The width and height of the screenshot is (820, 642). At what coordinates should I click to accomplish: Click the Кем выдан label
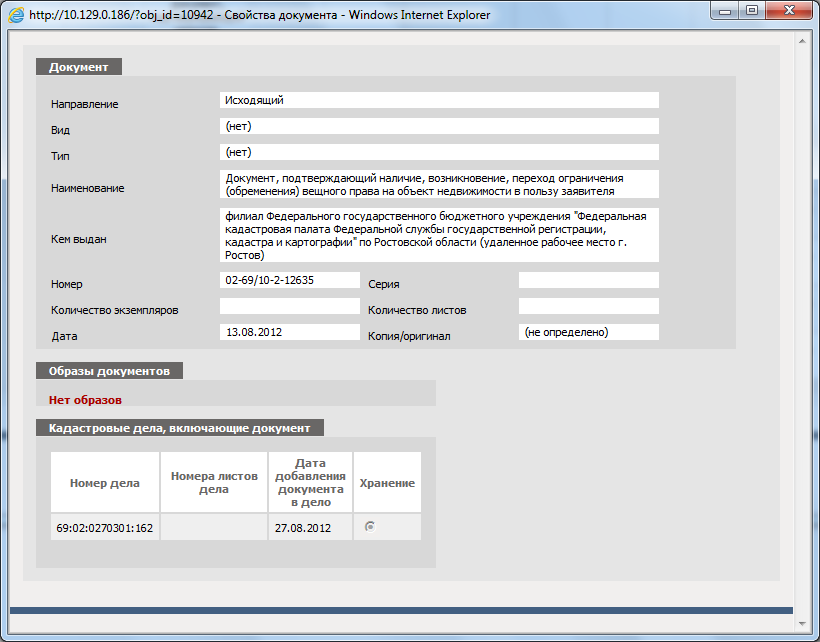pos(78,239)
